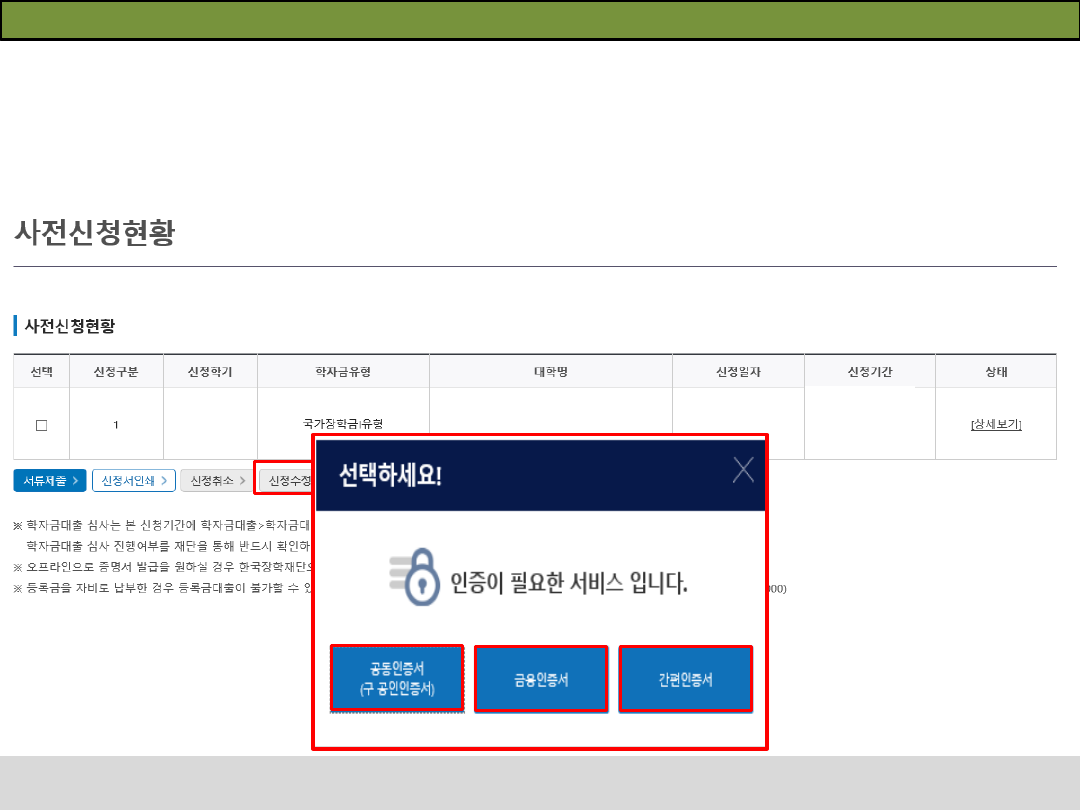Click the 학자금유형 column header
The width and height of the screenshot is (1080, 810).
coord(343,372)
